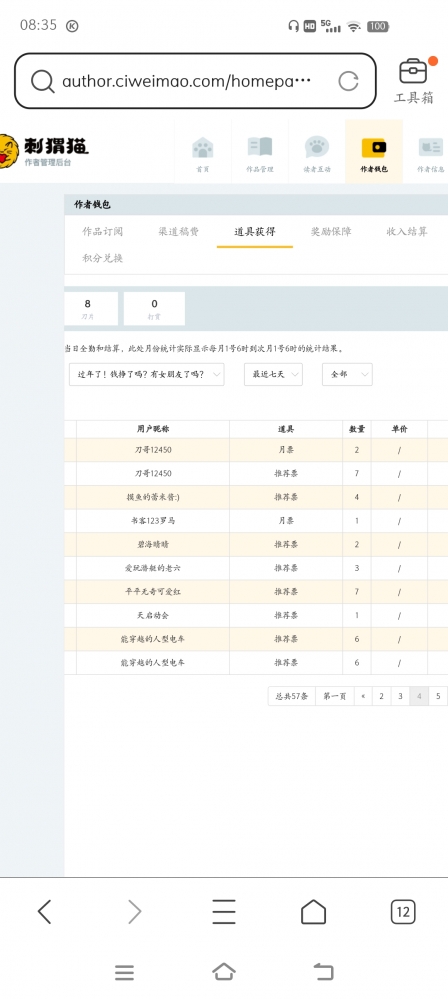Tap the headphone status bar icon
This screenshot has height=999, width=448.
pyautogui.click(x=293, y=26)
